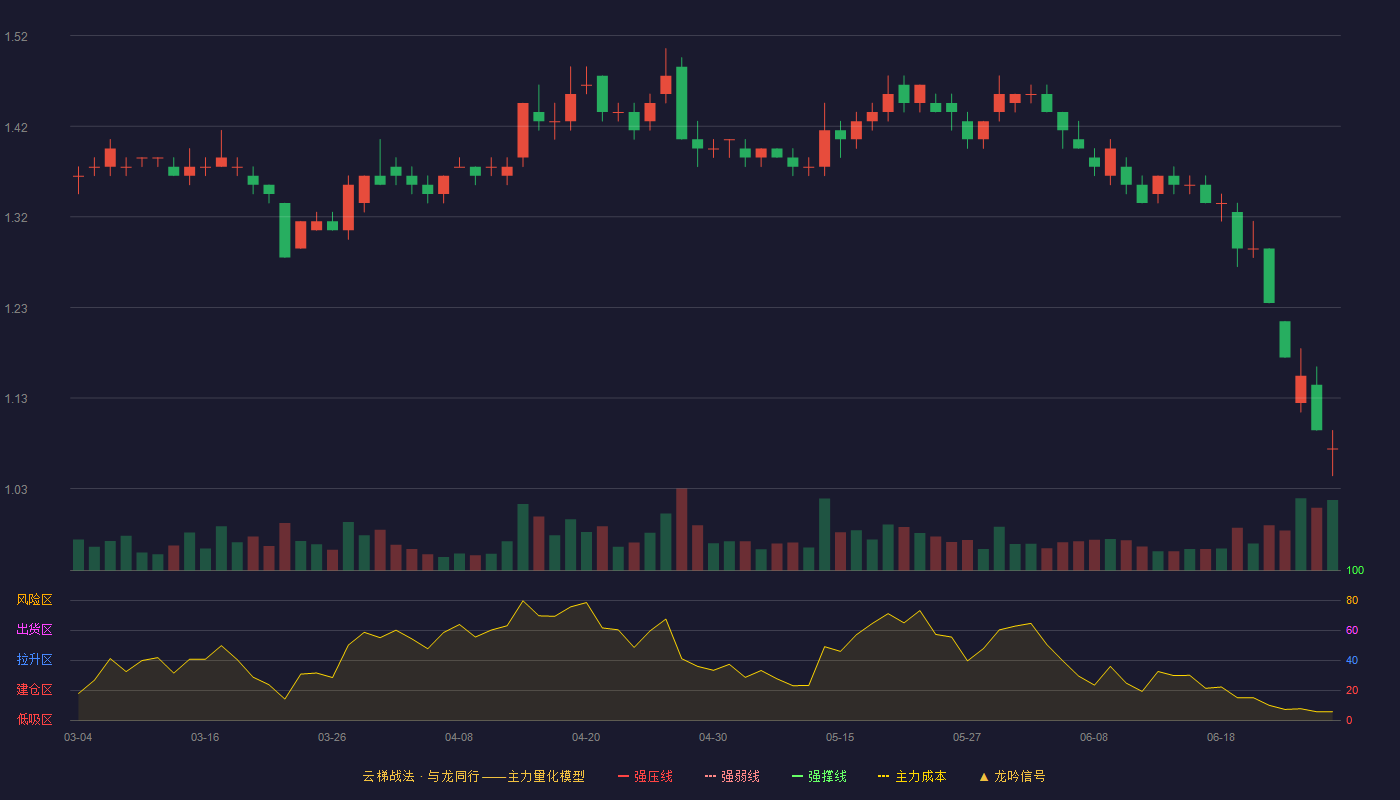Click the 1.32 price axis label
The image size is (1400, 800).
coord(16,218)
